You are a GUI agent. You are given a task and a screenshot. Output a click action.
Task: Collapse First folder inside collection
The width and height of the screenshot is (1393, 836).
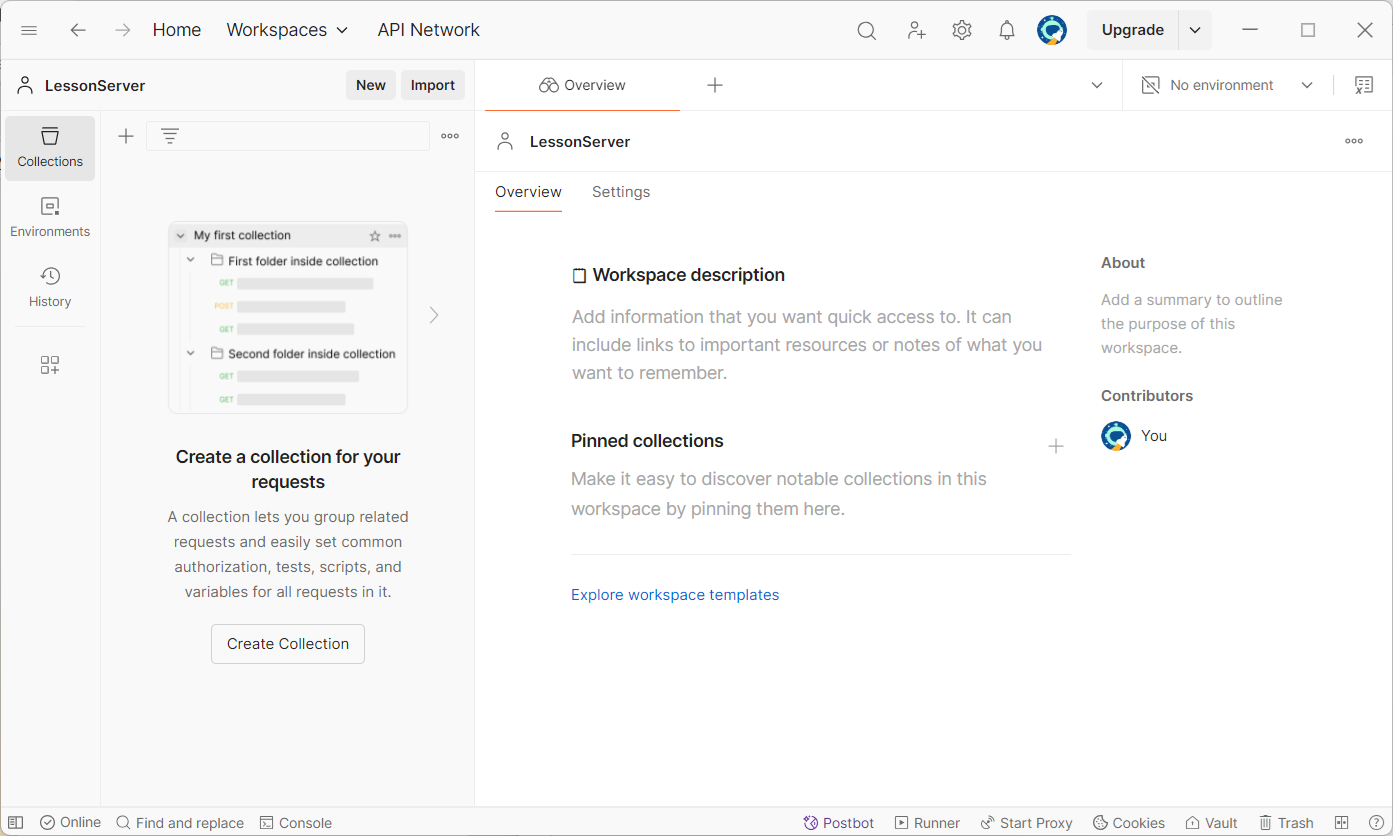[191, 260]
